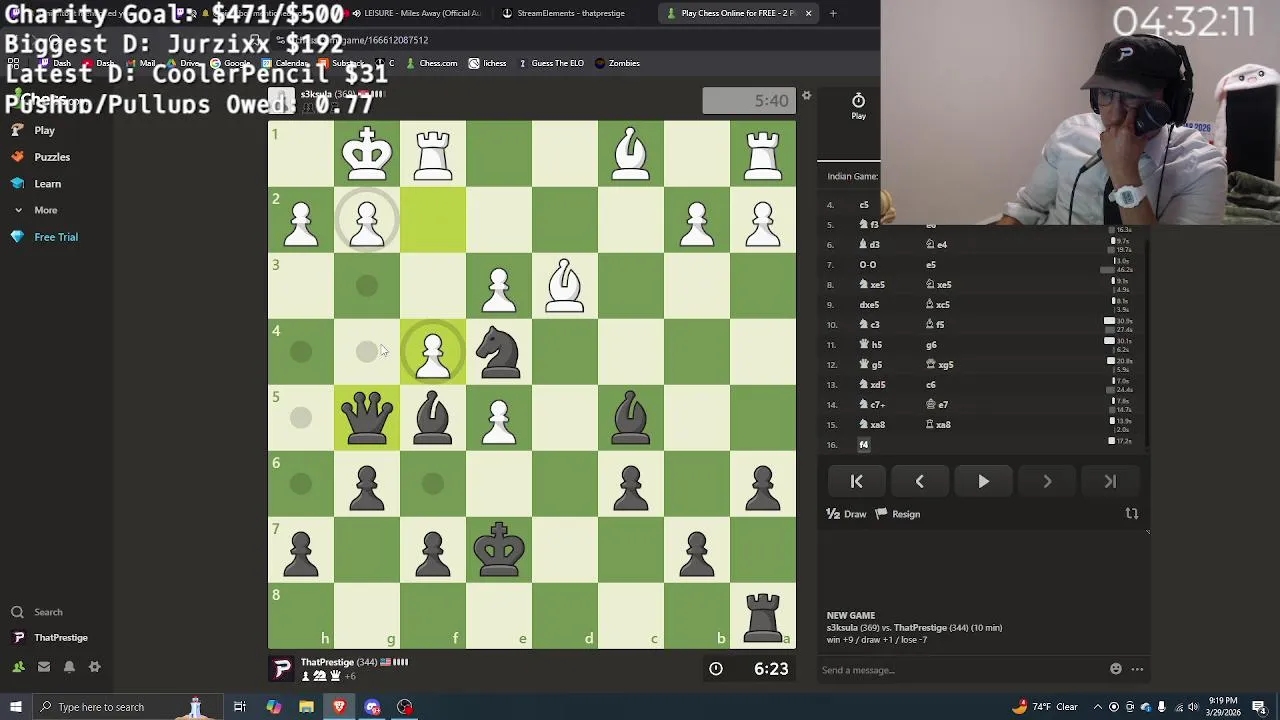Viewport: 1280px width, 720px height.
Task: Click the white king on g1
Action: tap(367, 153)
